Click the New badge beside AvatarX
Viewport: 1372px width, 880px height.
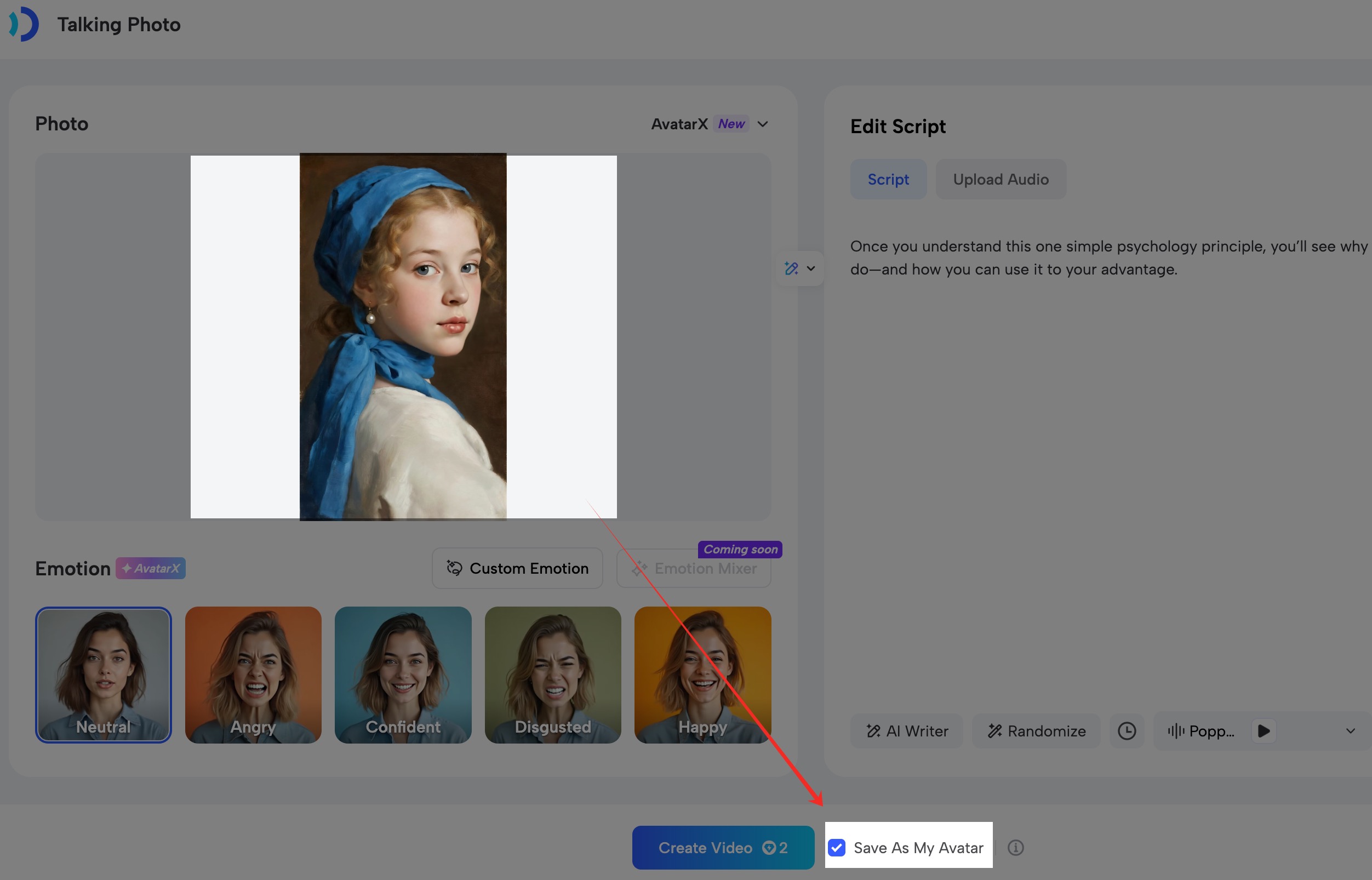pos(731,124)
